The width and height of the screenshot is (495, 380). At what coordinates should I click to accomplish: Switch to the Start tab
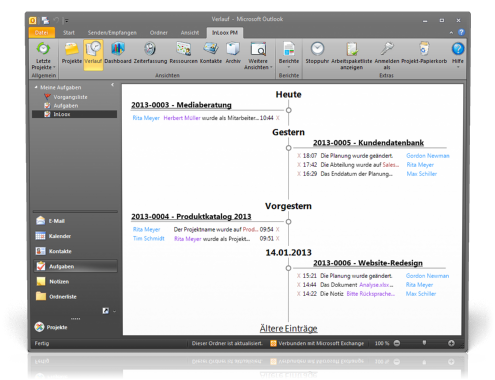point(69,33)
